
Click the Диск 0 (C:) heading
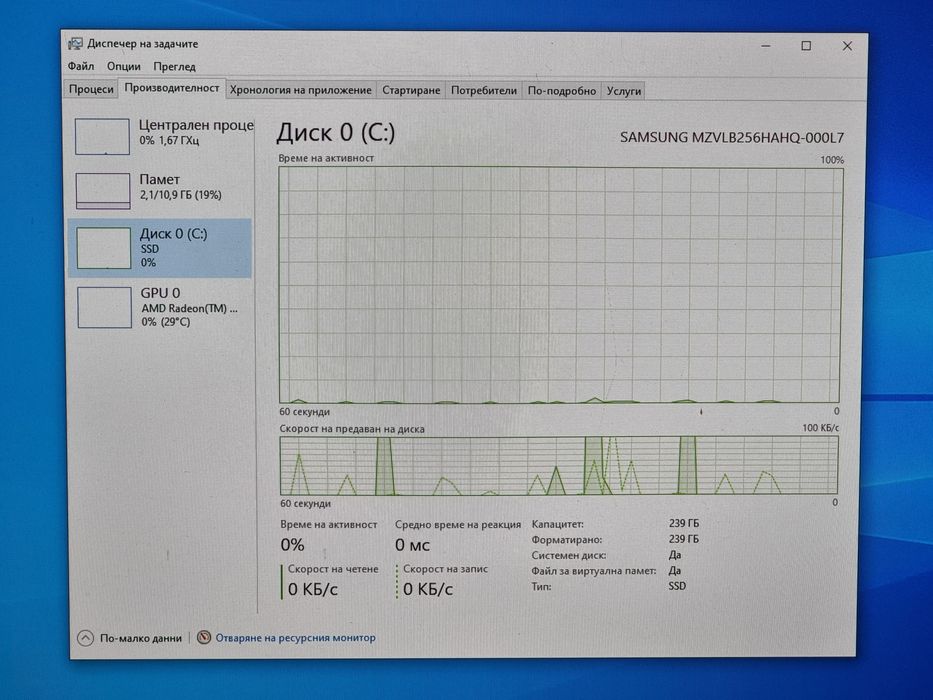point(336,132)
